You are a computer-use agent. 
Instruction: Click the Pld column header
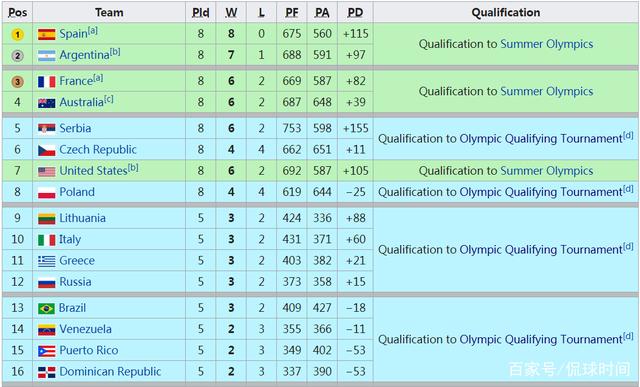pos(200,13)
